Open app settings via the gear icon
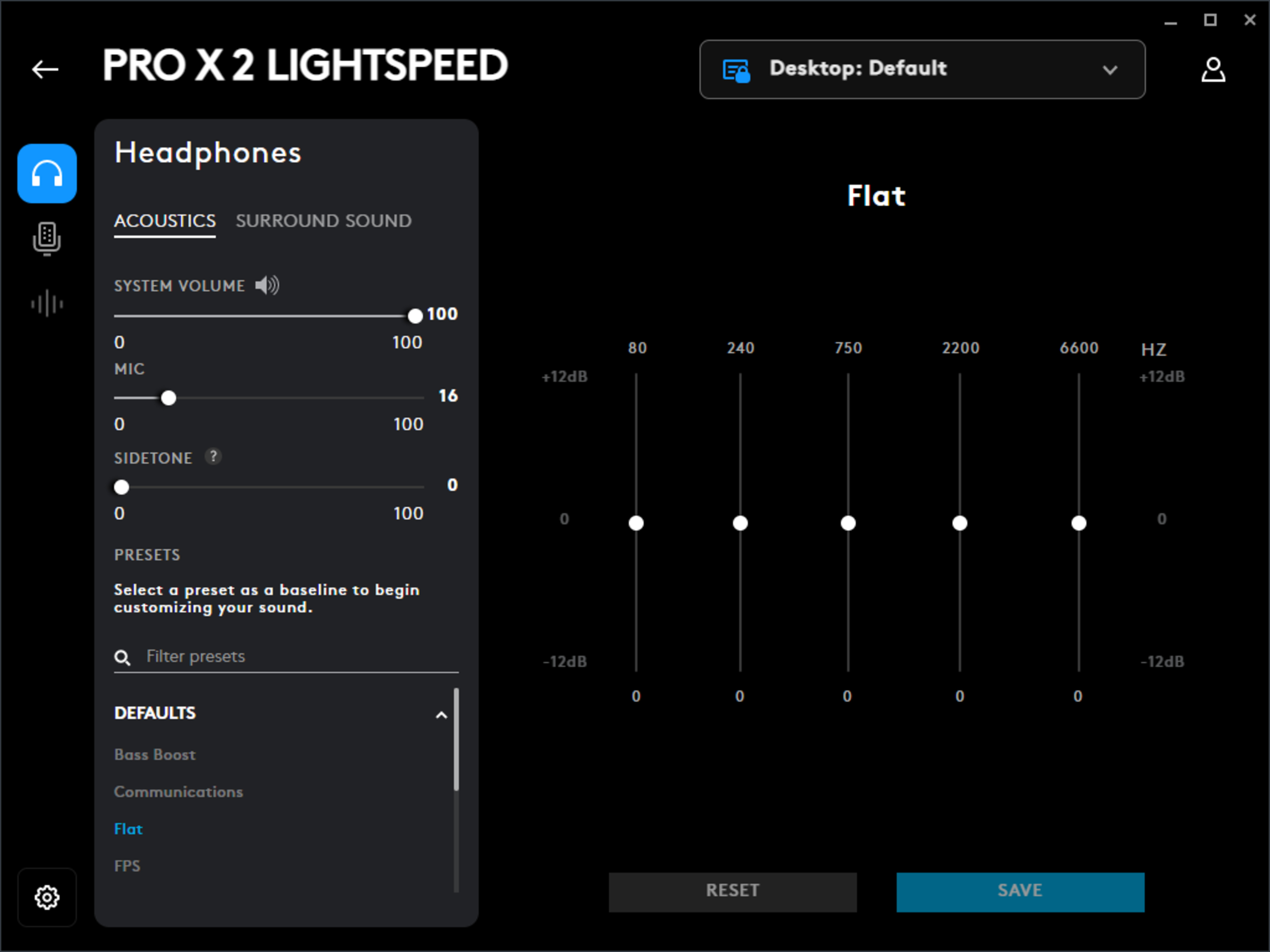The image size is (1270, 952). point(47,897)
